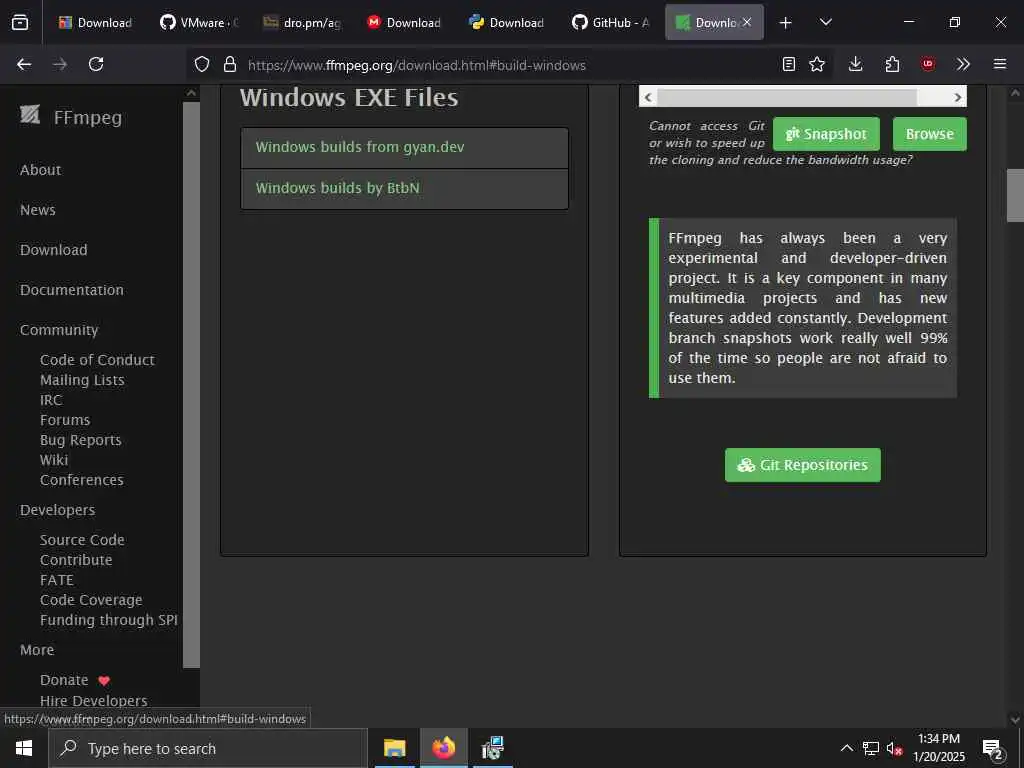Open the FATE link
The image size is (1024, 768).
(57, 580)
